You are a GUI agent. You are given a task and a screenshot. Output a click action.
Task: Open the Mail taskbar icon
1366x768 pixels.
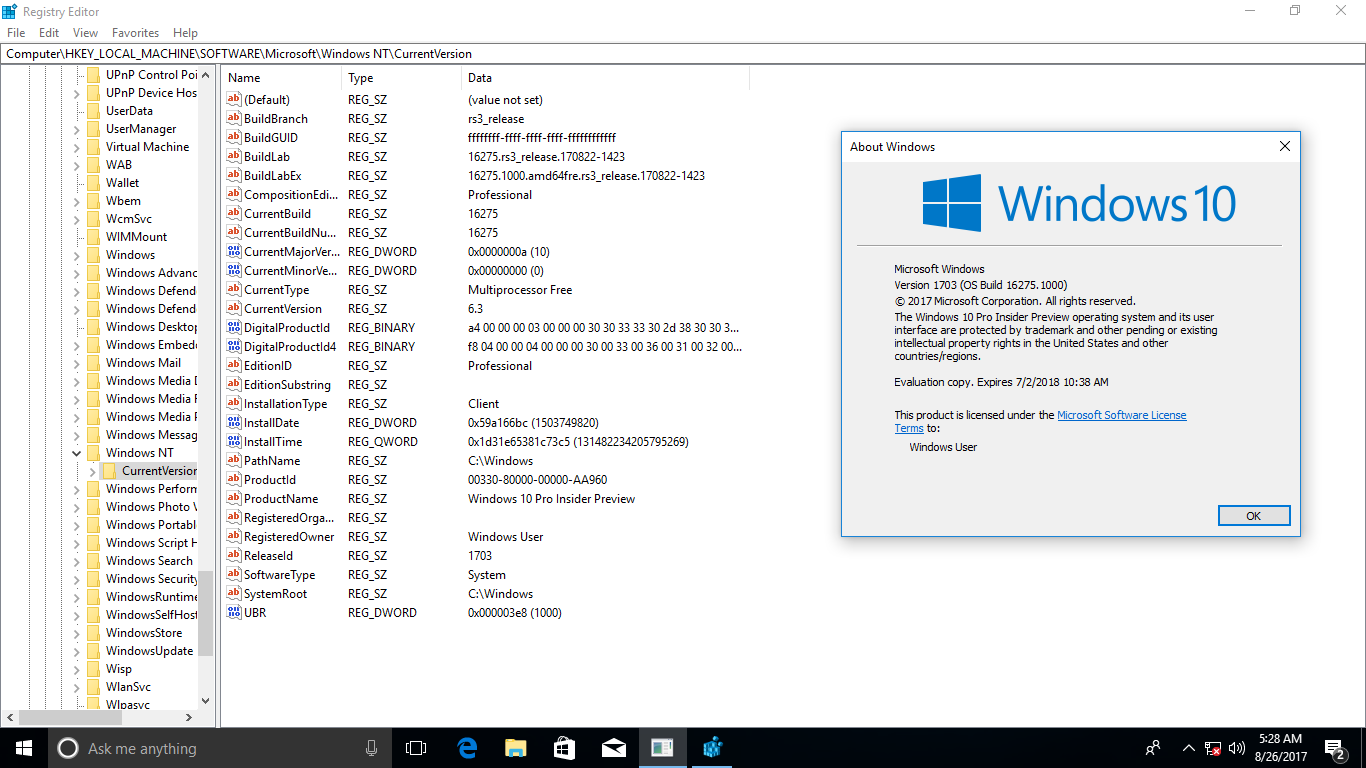(x=614, y=748)
